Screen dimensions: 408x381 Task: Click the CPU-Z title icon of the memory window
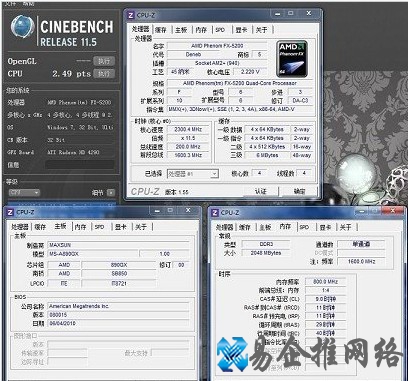point(215,213)
